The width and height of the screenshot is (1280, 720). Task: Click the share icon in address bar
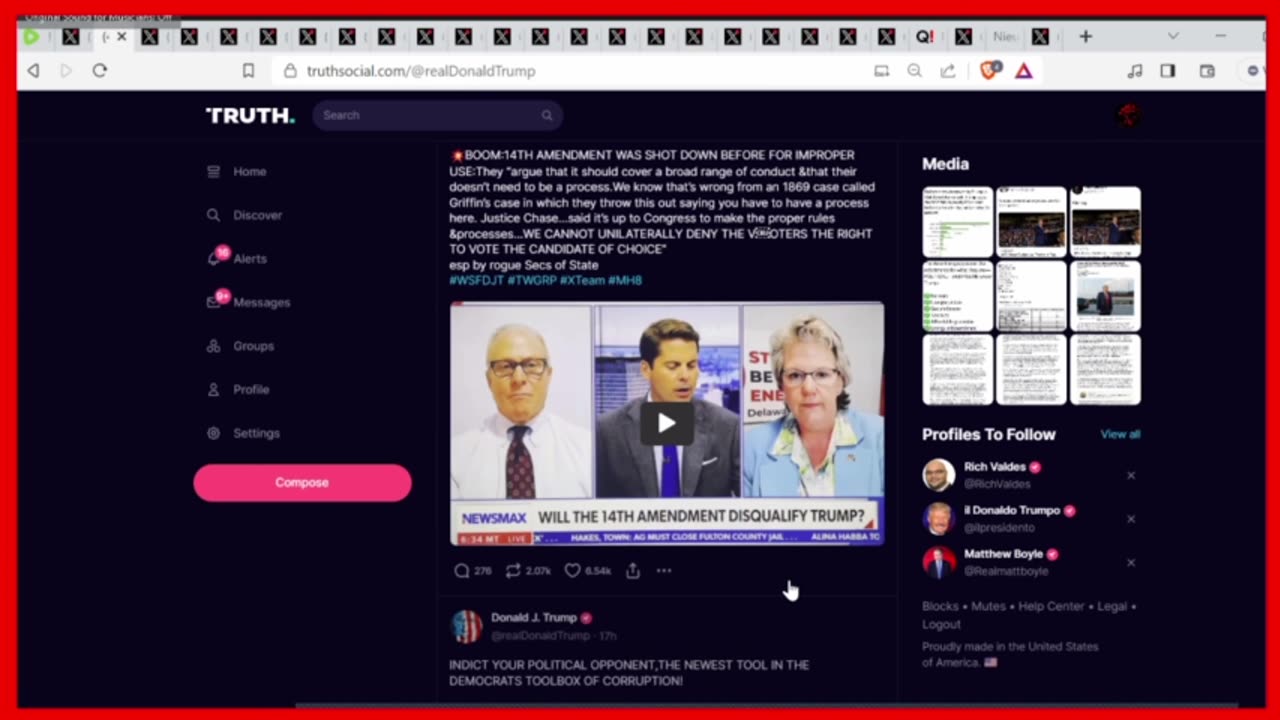(x=947, y=71)
